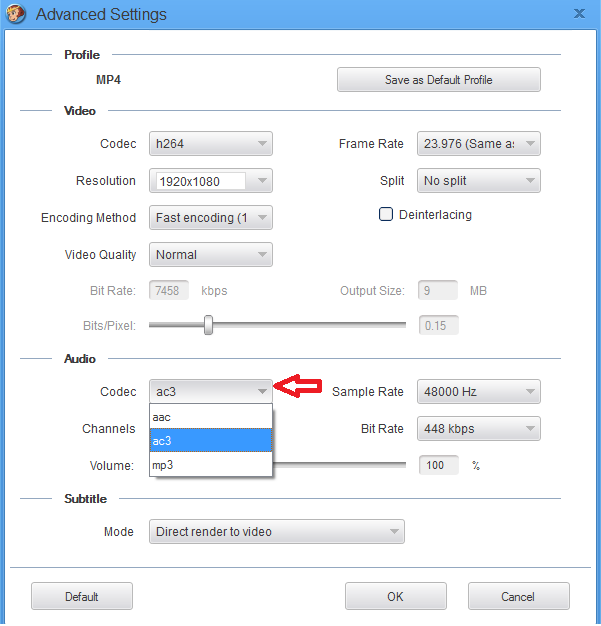This screenshot has width=601, height=626.
Task: Confirm settings with the OK button
Action: coord(396,596)
